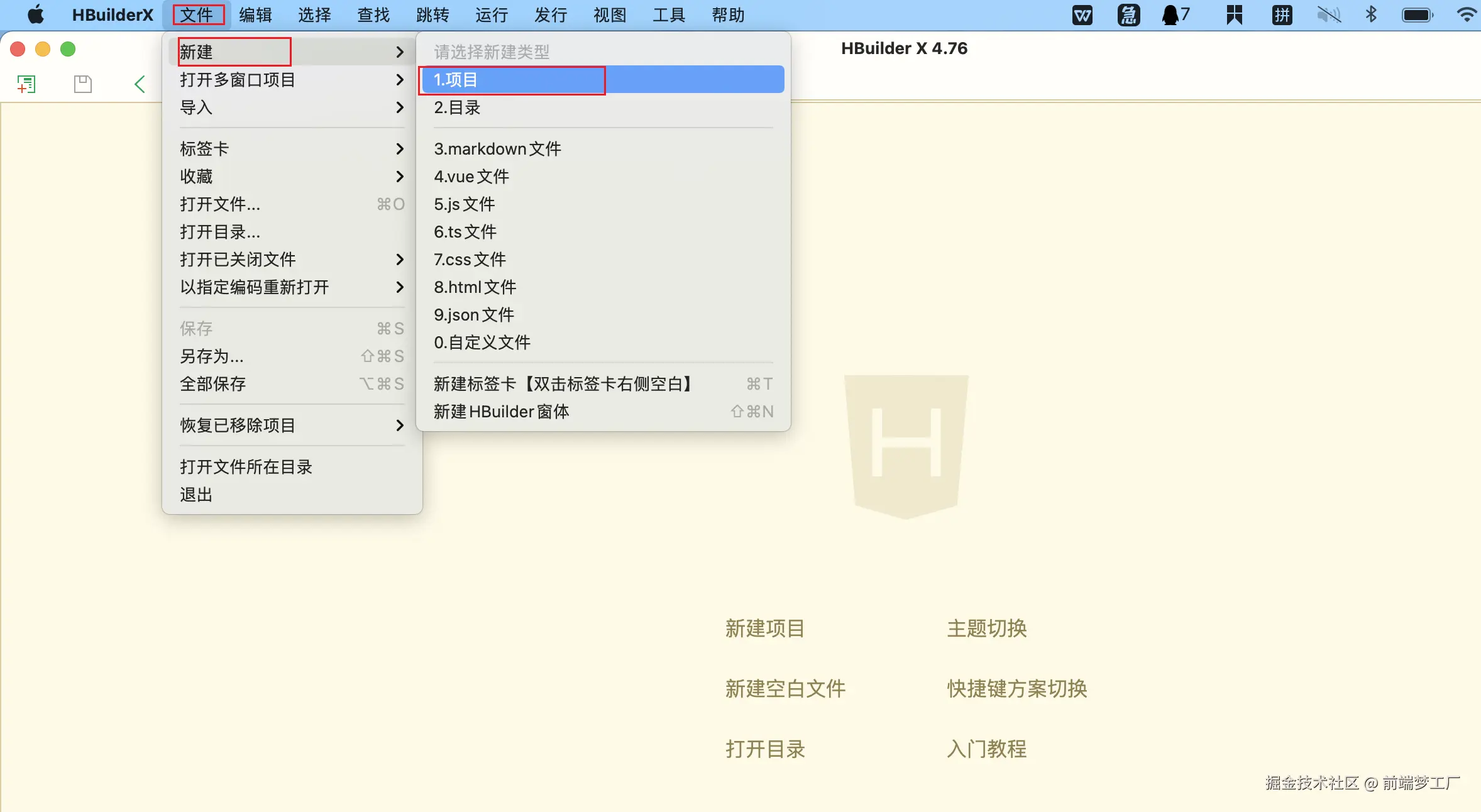Click the rounded square character icon beside WPS

(x=1128, y=14)
